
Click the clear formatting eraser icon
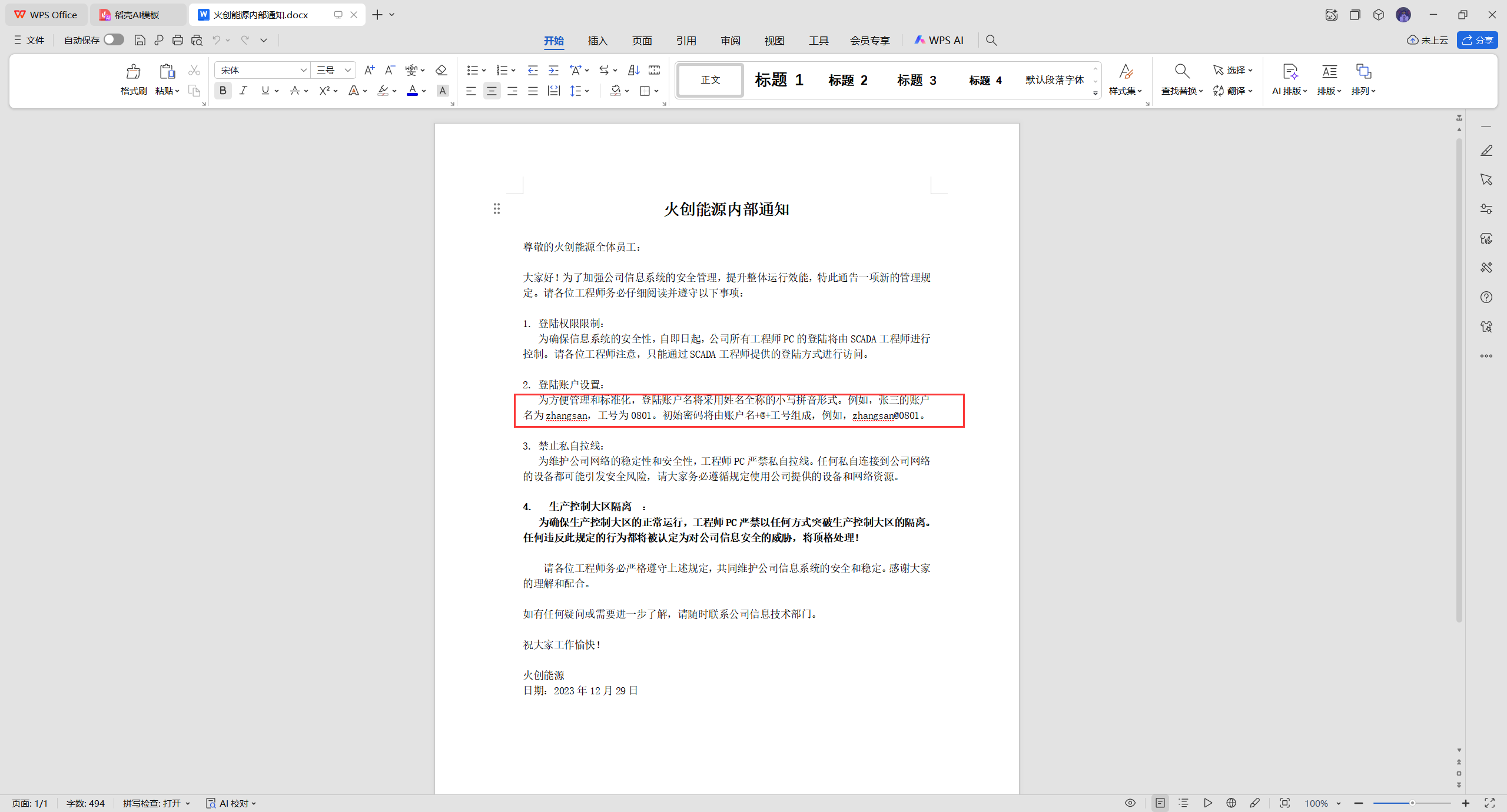pyautogui.click(x=441, y=70)
